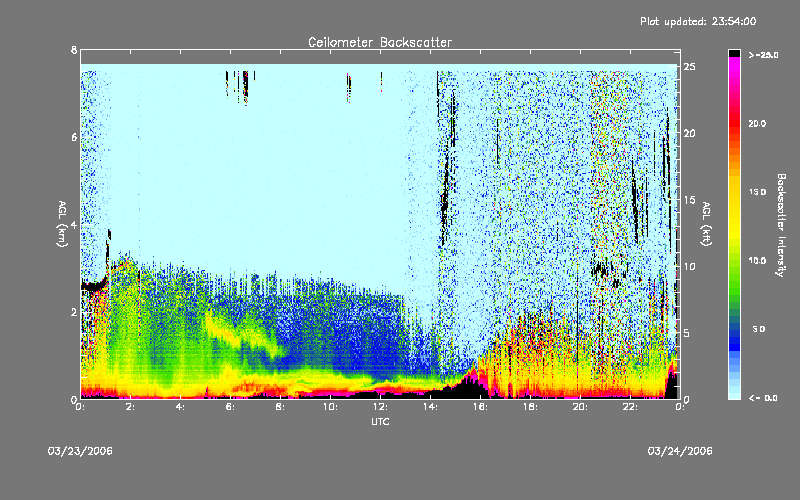Click the 2 km tick on the left axis
This screenshot has height=500, width=800.
coord(74,312)
